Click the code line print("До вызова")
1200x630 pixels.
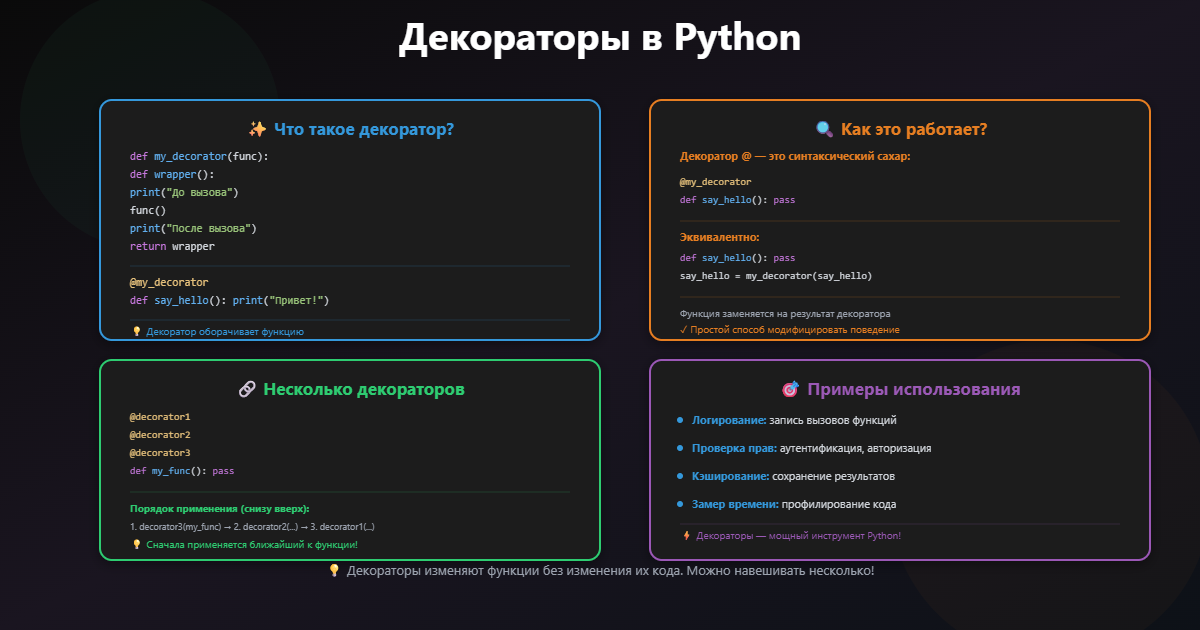tap(184, 192)
